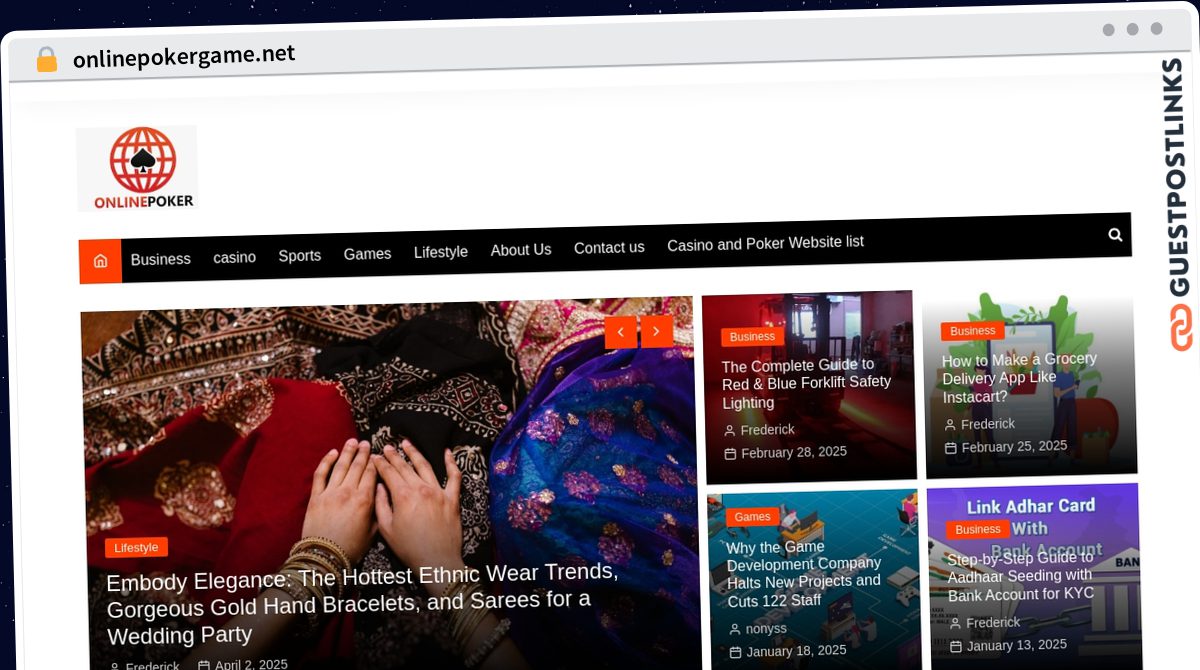Read the Red & Blue Forklift Safety Lighting article
Viewport: 1200px width, 670px height.
click(806, 383)
